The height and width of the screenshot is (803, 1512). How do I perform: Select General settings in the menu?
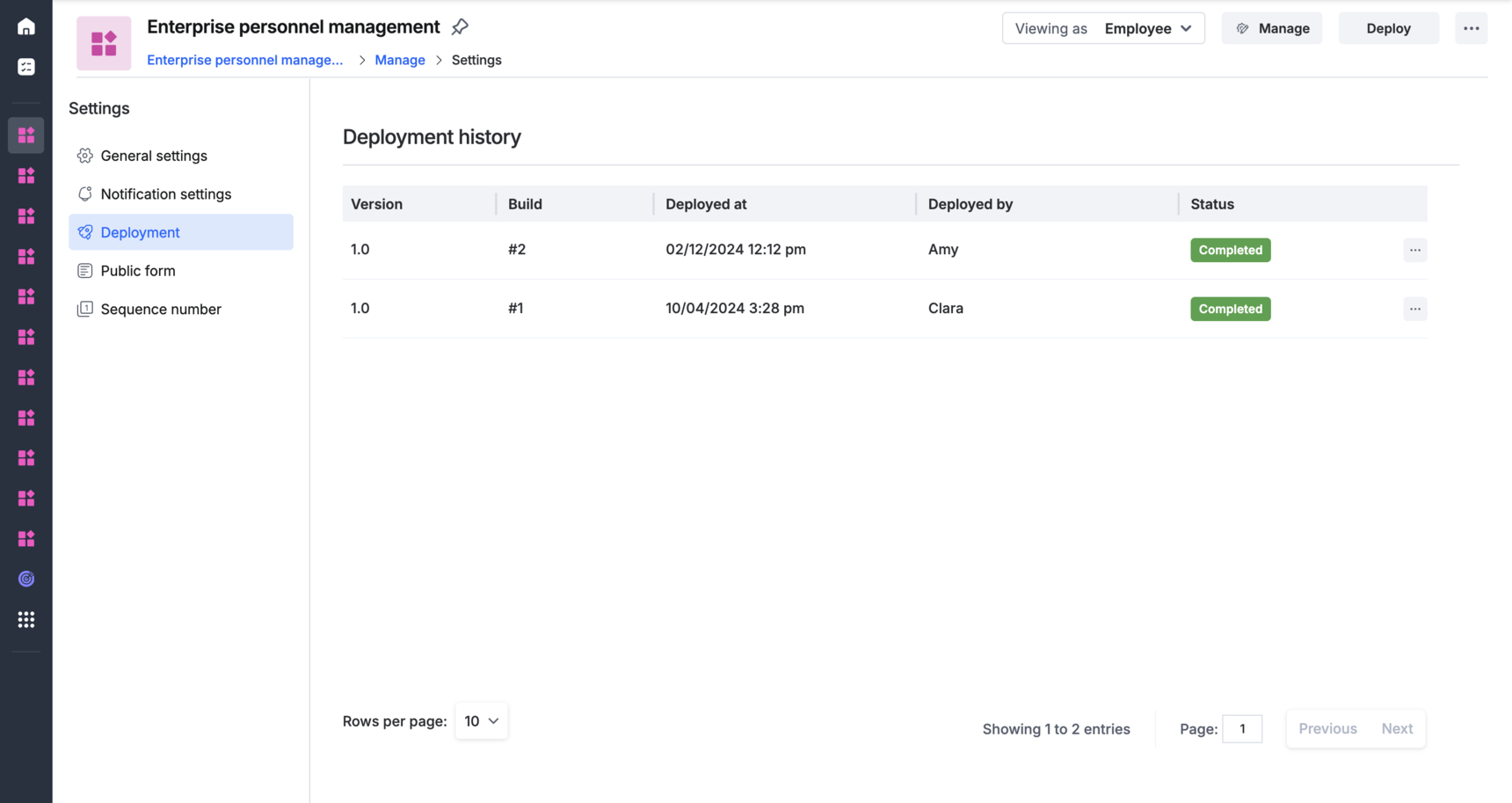(154, 156)
